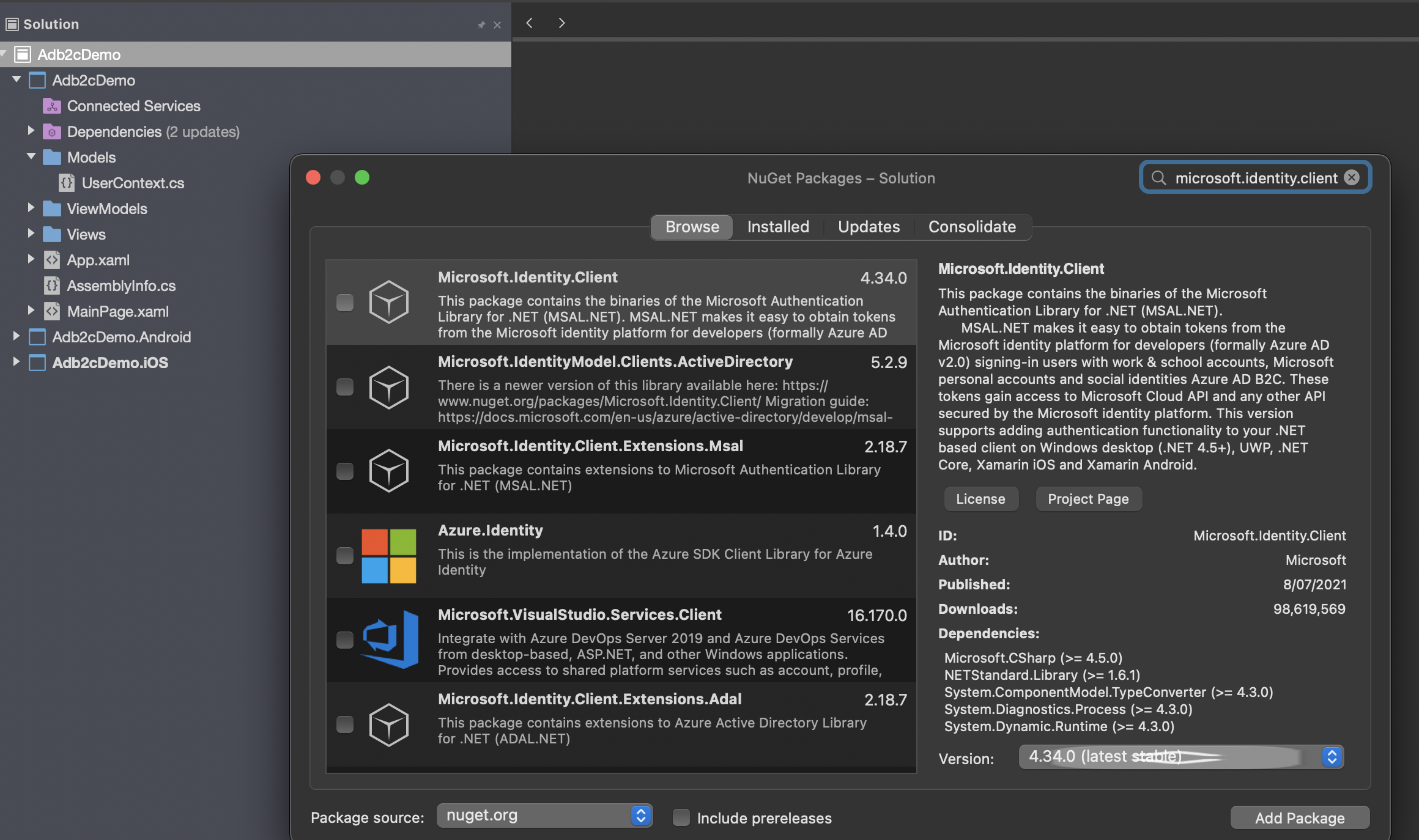1419x840 pixels.
Task: Check the Microsoft.Identity.Client package checkbox
Action: pos(345,303)
